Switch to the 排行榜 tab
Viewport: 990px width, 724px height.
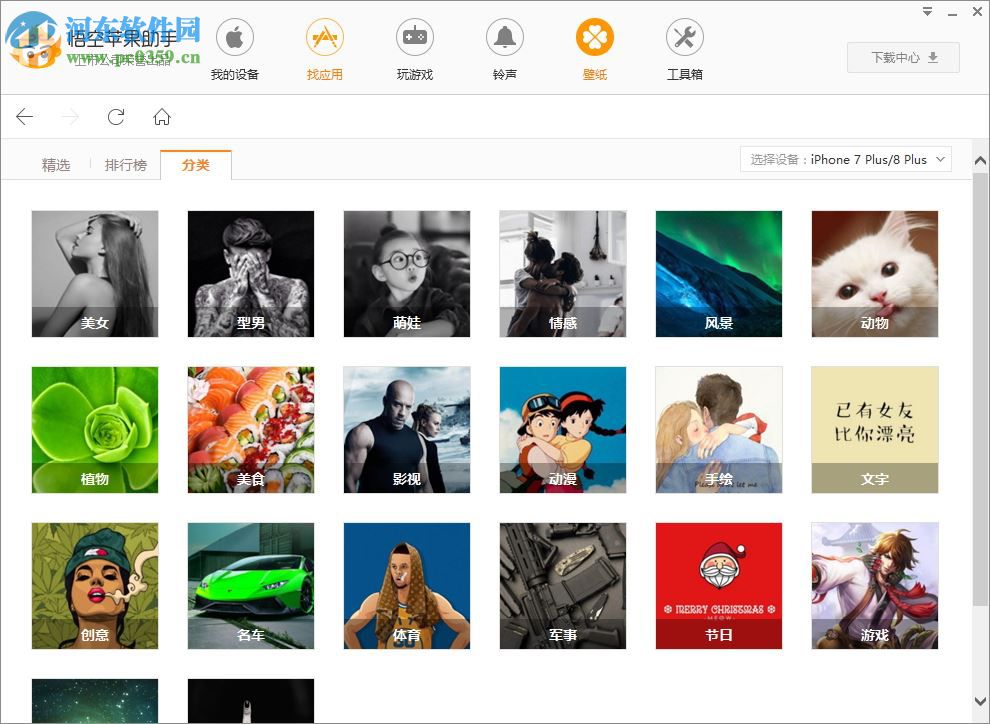point(126,165)
